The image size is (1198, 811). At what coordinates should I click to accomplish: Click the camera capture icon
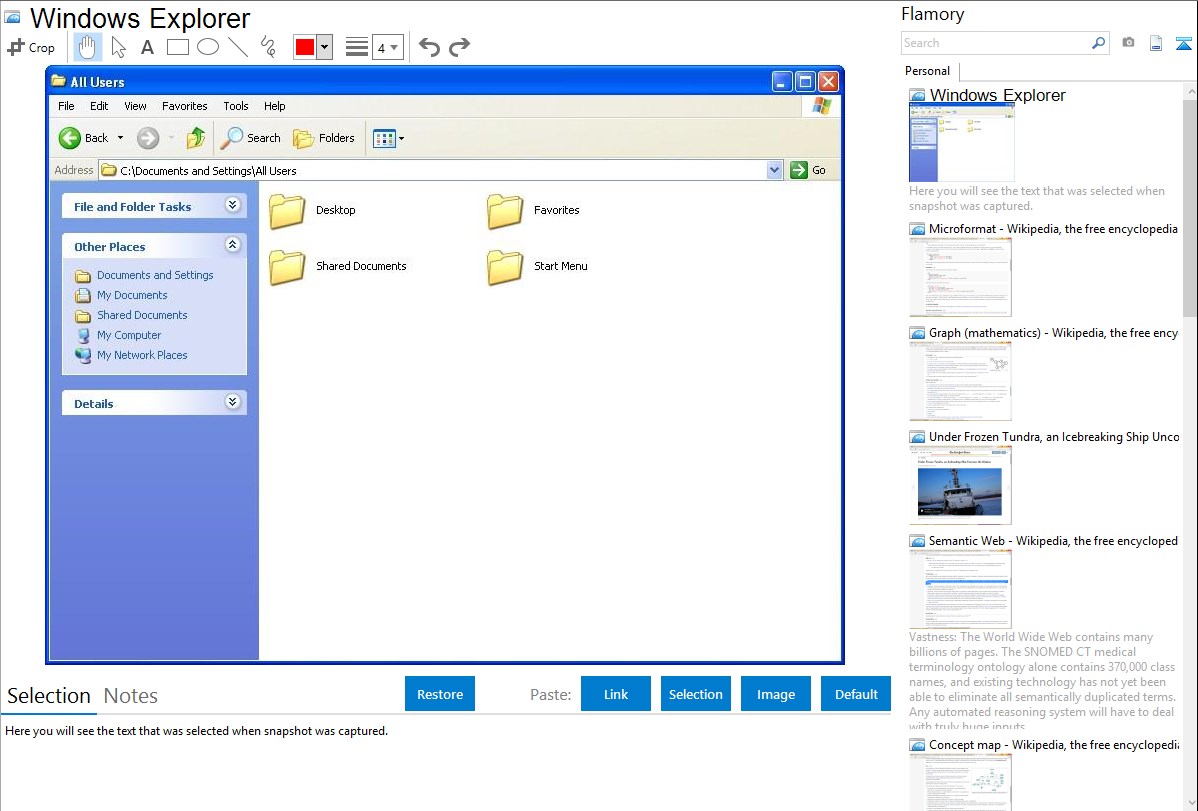pyautogui.click(x=1128, y=43)
